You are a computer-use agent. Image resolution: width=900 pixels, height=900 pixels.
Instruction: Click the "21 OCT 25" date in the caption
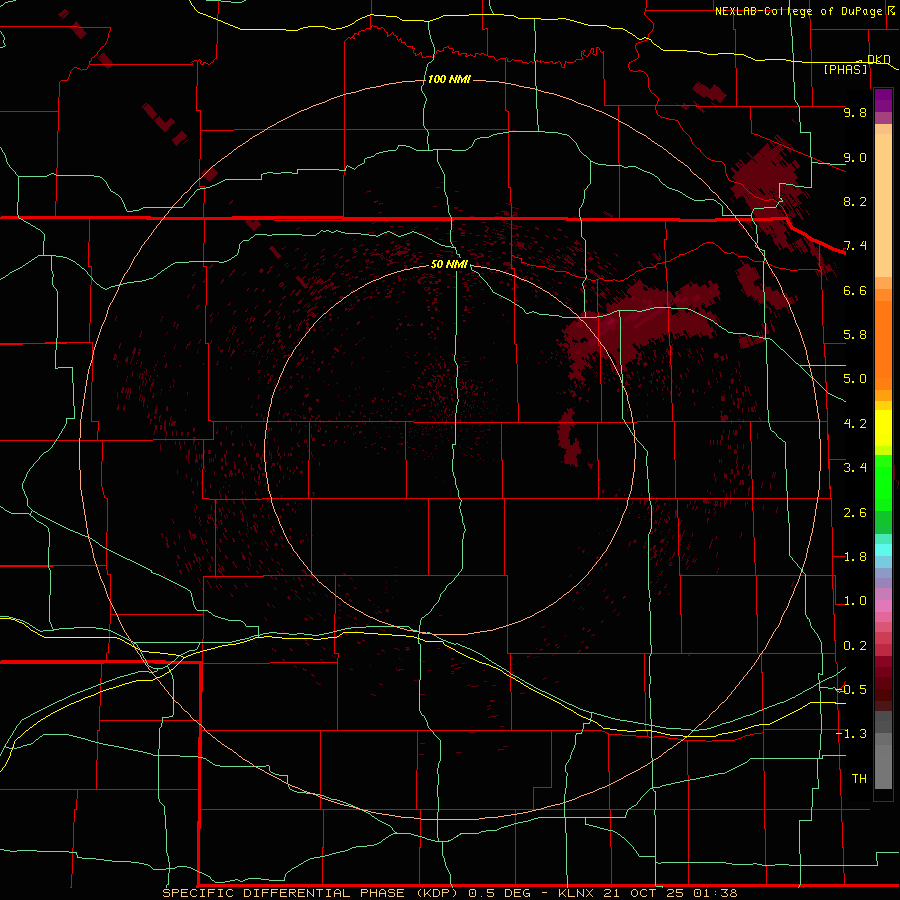643,893
